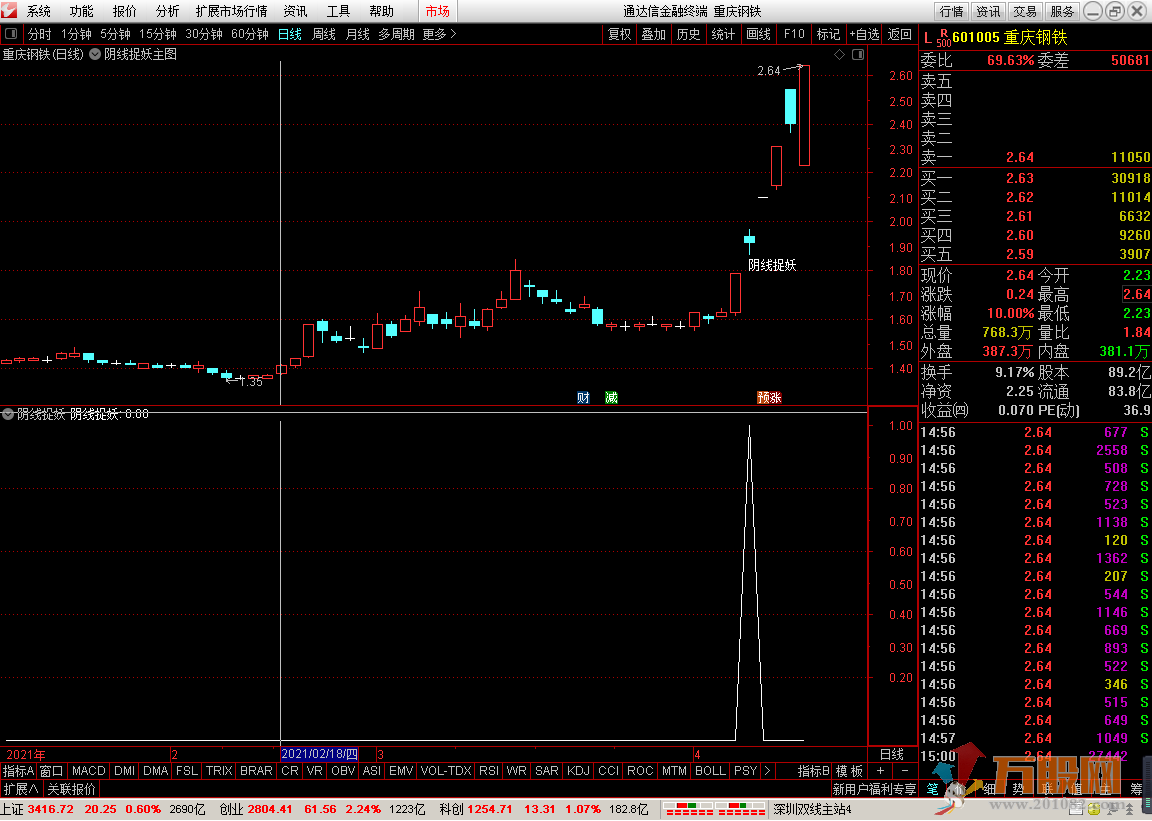Add stock via +自选
The image size is (1152, 821).
coord(865,34)
